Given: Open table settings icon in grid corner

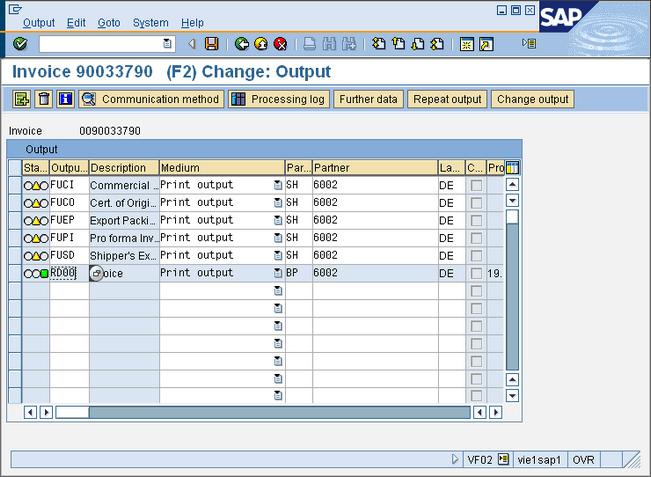Looking at the screenshot, I should [x=513, y=168].
